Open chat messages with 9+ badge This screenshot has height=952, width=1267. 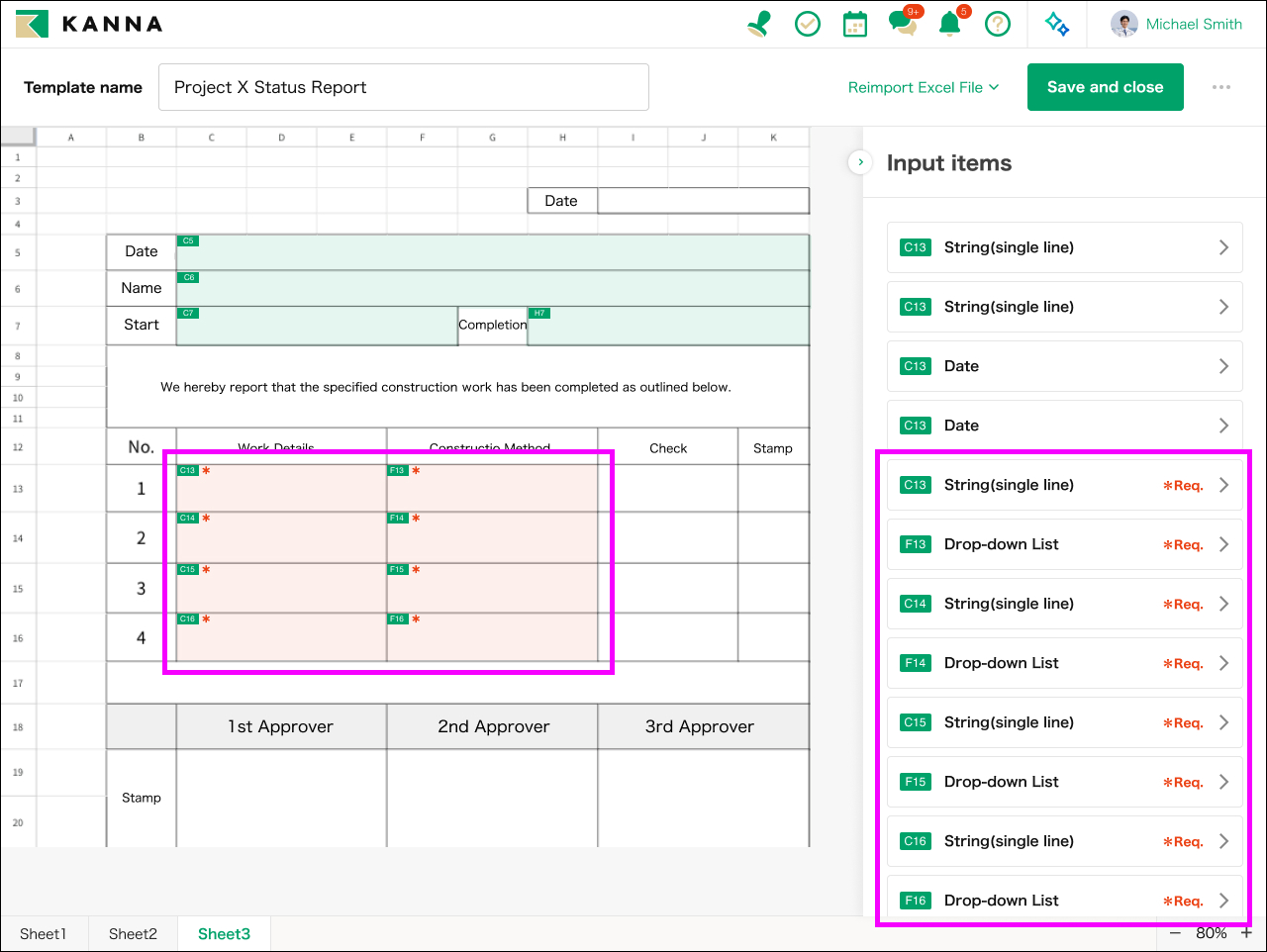pyautogui.click(x=902, y=24)
